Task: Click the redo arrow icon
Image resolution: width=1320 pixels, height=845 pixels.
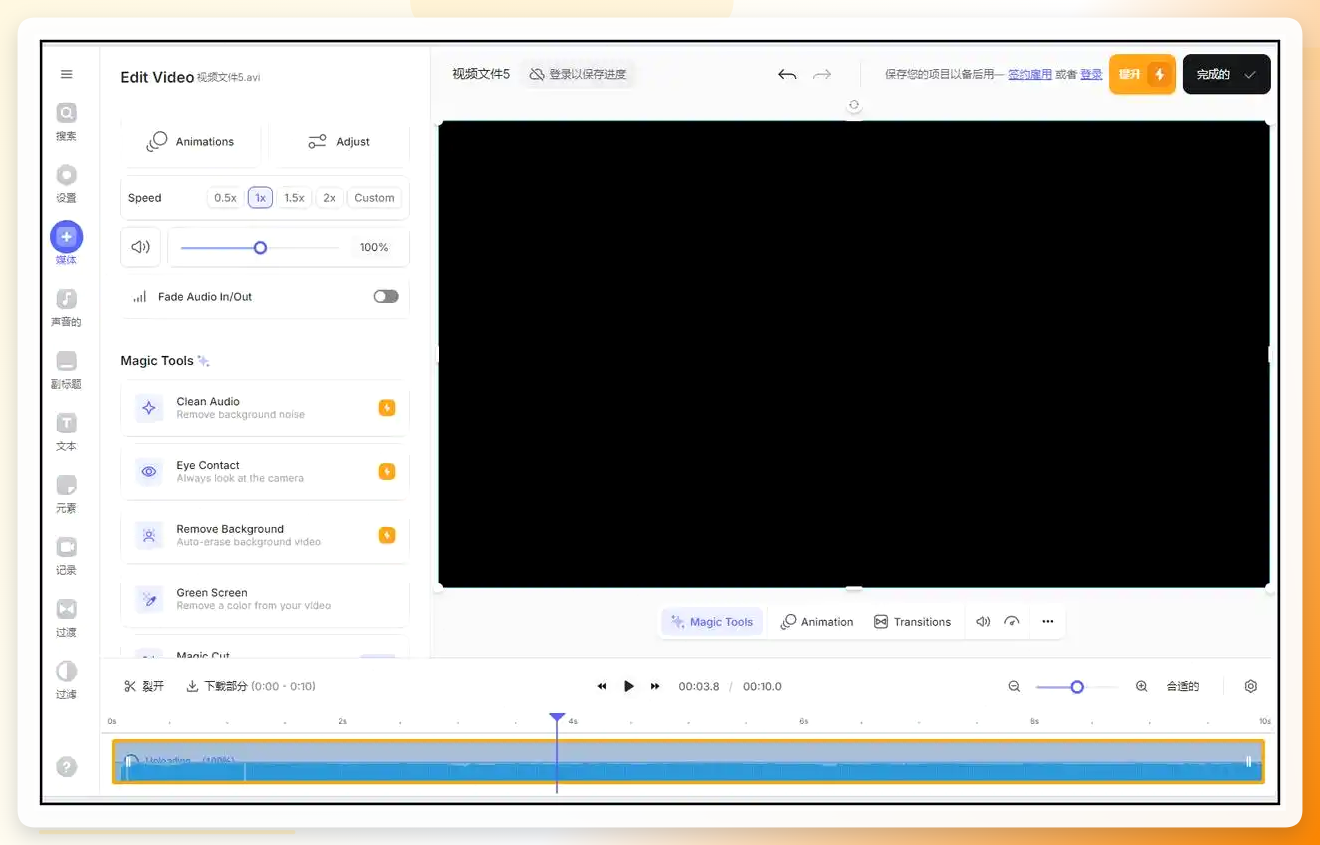Action: [x=822, y=75]
